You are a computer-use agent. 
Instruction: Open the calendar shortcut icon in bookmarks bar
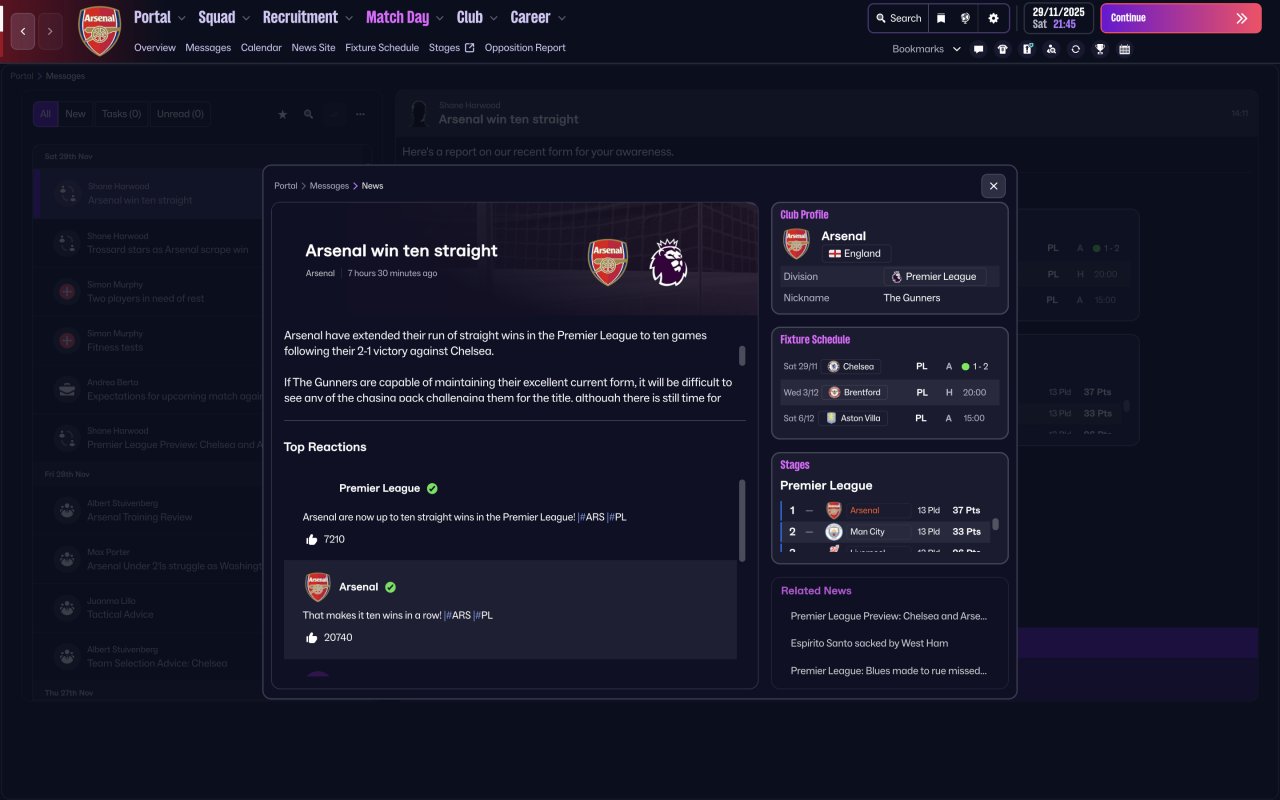coord(1125,49)
